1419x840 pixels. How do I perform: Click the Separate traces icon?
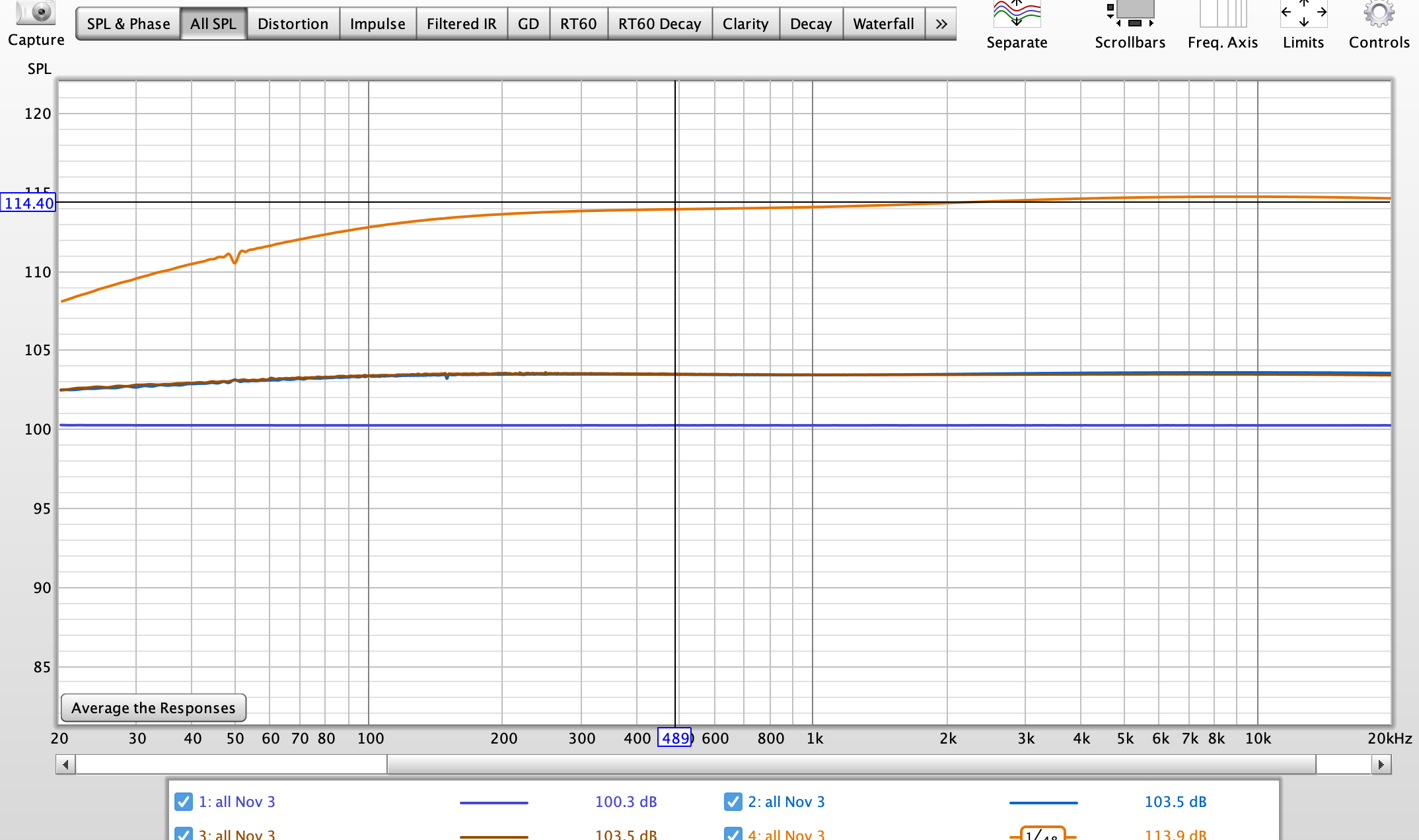point(1017,15)
